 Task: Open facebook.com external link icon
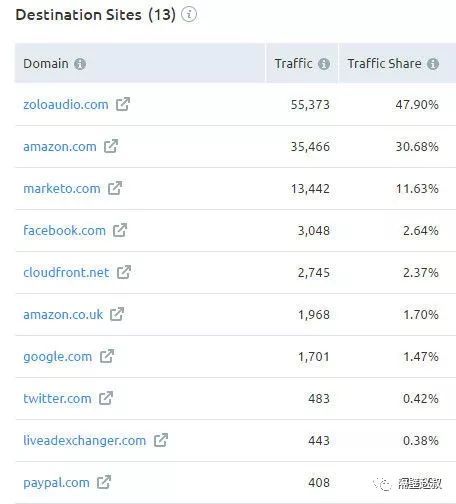point(120,230)
